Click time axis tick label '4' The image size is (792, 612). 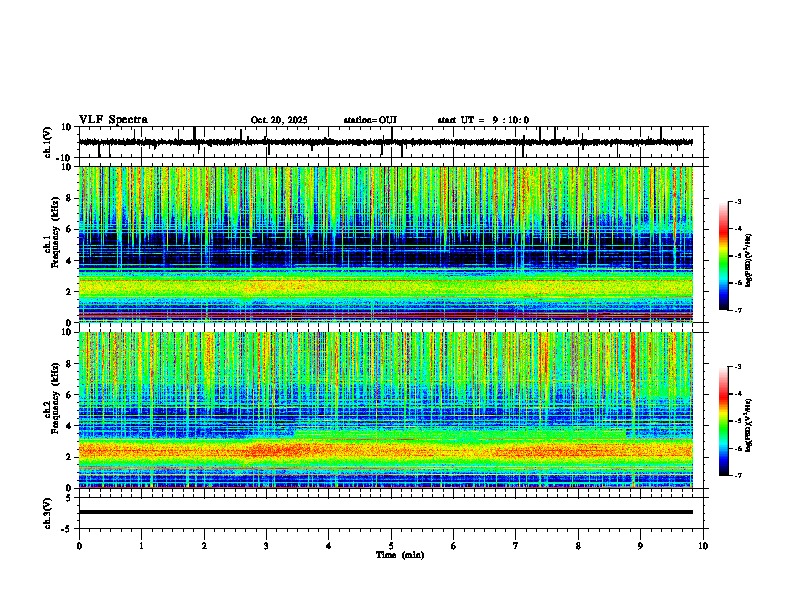tap(329, 546)
